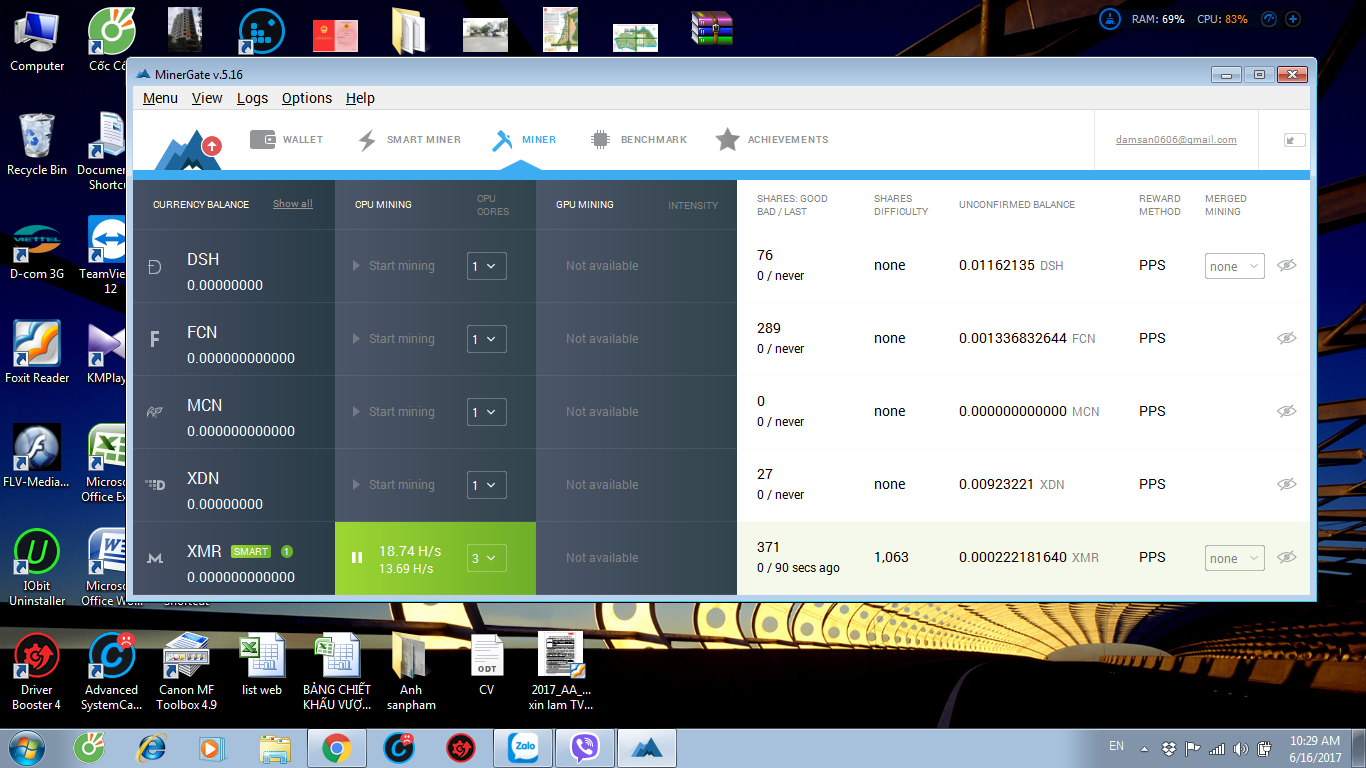Click the FCN currency icon
The width and height of the screenshot is (1366, 768).
(154, 340)
